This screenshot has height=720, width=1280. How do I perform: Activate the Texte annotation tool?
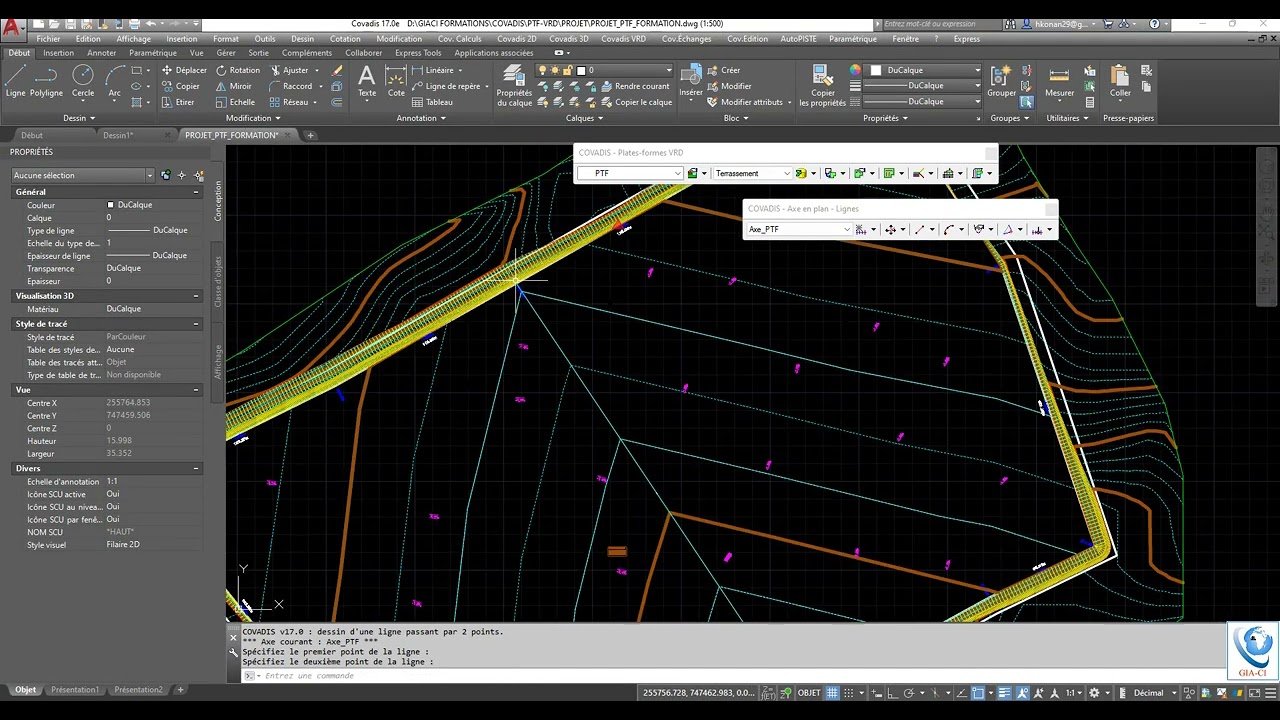point(367,80)
